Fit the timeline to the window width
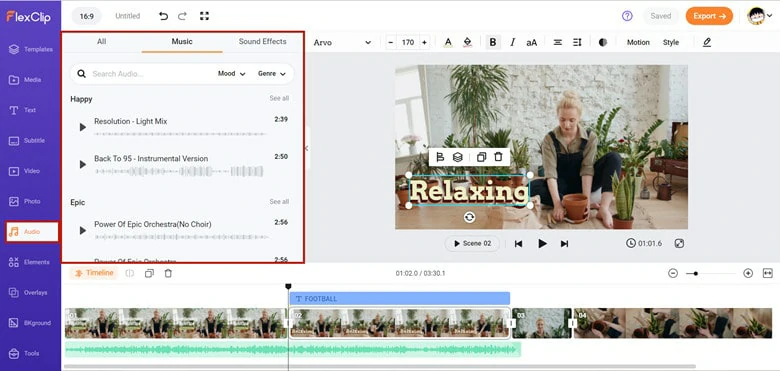 768,273
